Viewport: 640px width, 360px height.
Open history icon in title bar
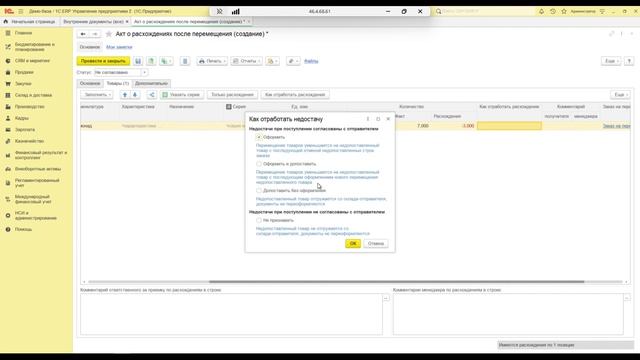click(x=553, y=11)
